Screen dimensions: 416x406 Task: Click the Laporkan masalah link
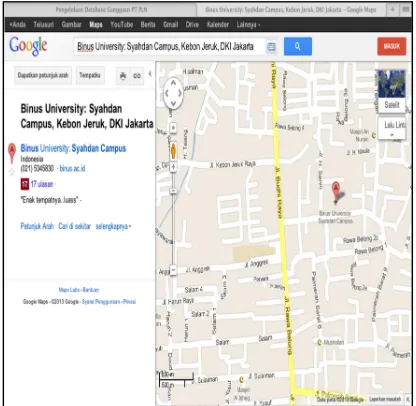(385, 399)
